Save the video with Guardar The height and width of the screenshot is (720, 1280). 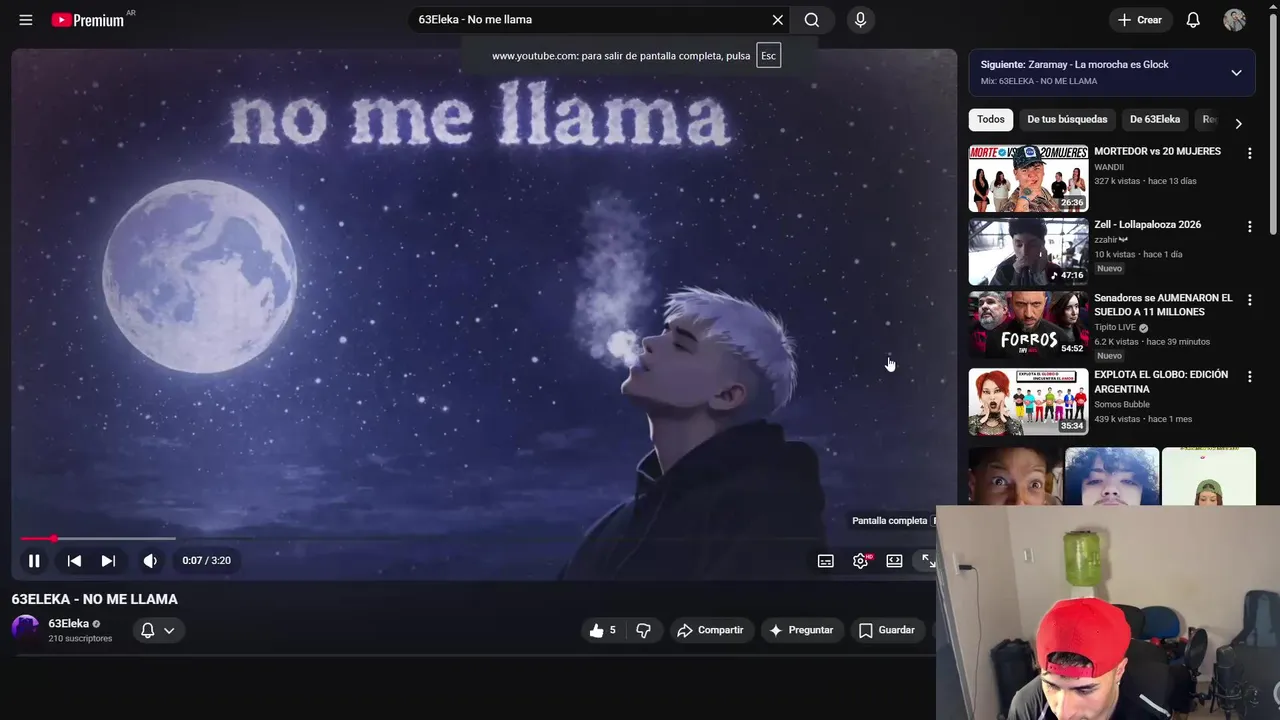[887, 630]
